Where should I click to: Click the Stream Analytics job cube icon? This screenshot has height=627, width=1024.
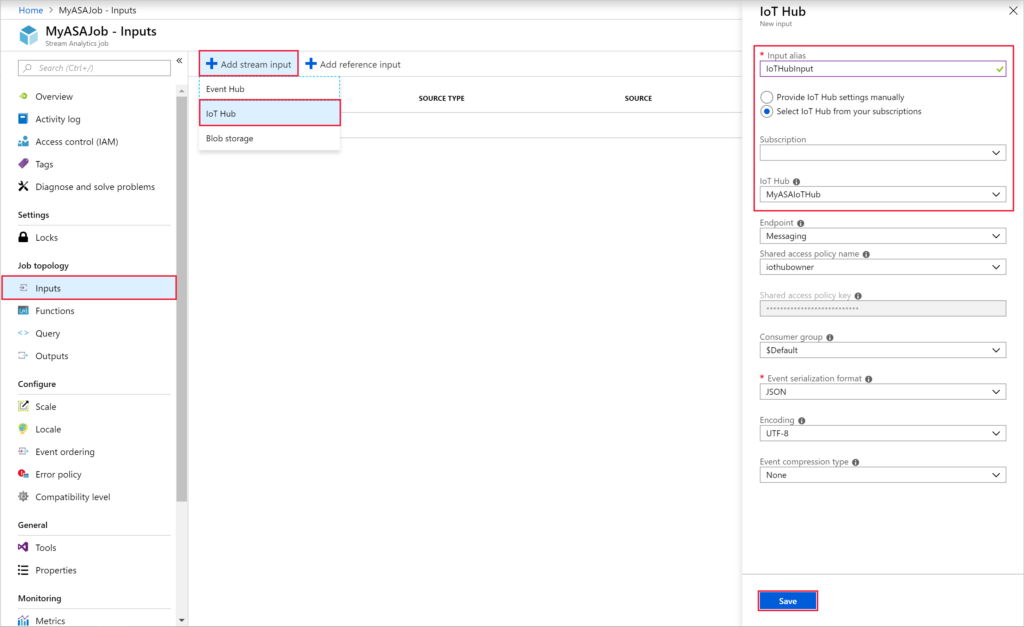click(29, 35)
